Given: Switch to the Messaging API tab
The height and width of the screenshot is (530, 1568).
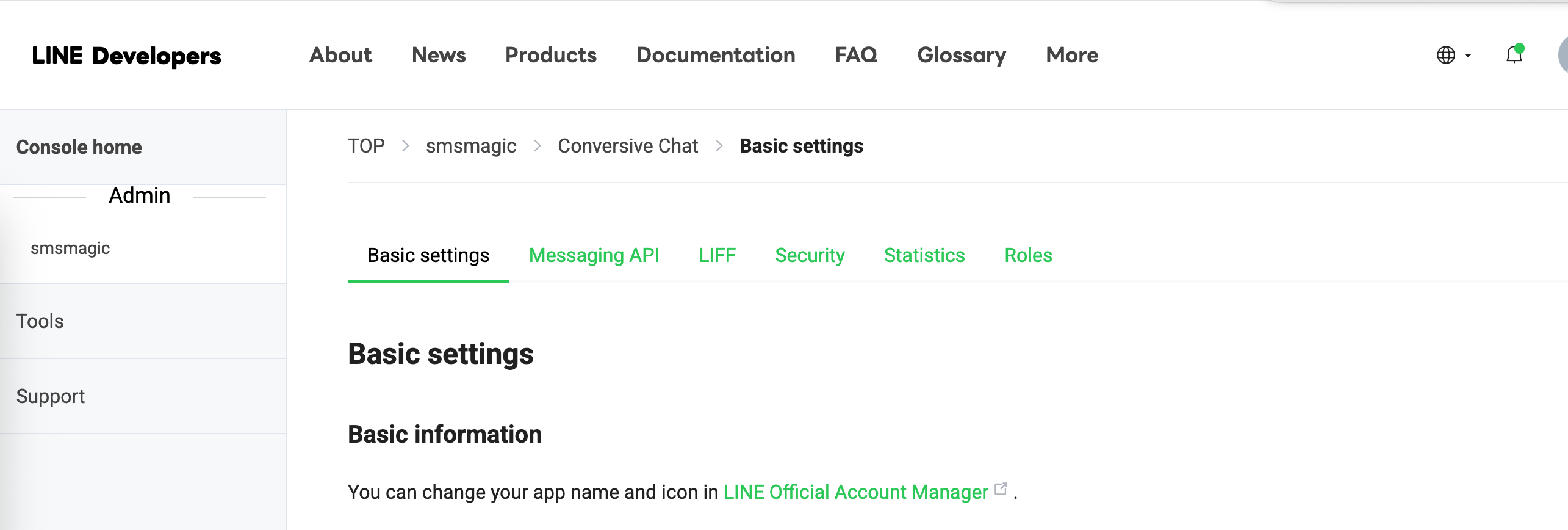Looking at the screenshot, I should coord(594,255).
